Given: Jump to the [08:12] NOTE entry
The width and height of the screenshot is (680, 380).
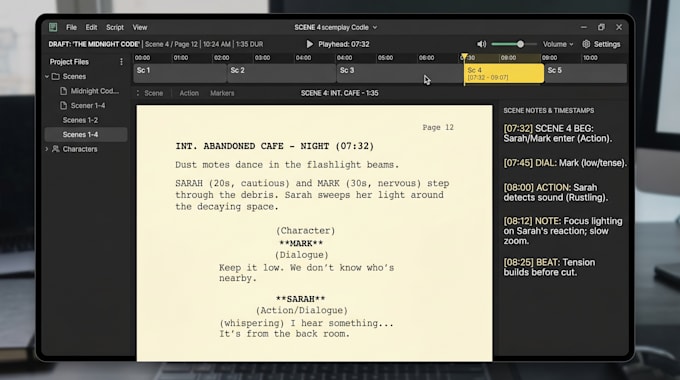Looking at the screenshot, I should [562, 231].
